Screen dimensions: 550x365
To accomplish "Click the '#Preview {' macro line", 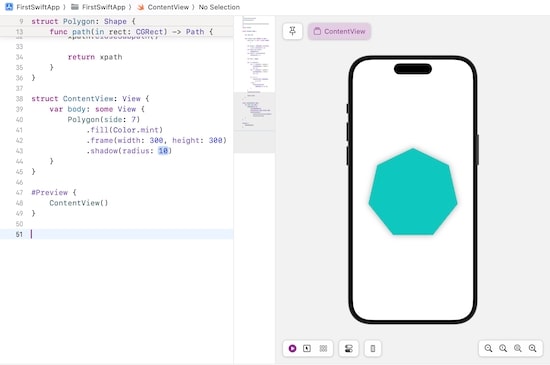I will [54, 192].
